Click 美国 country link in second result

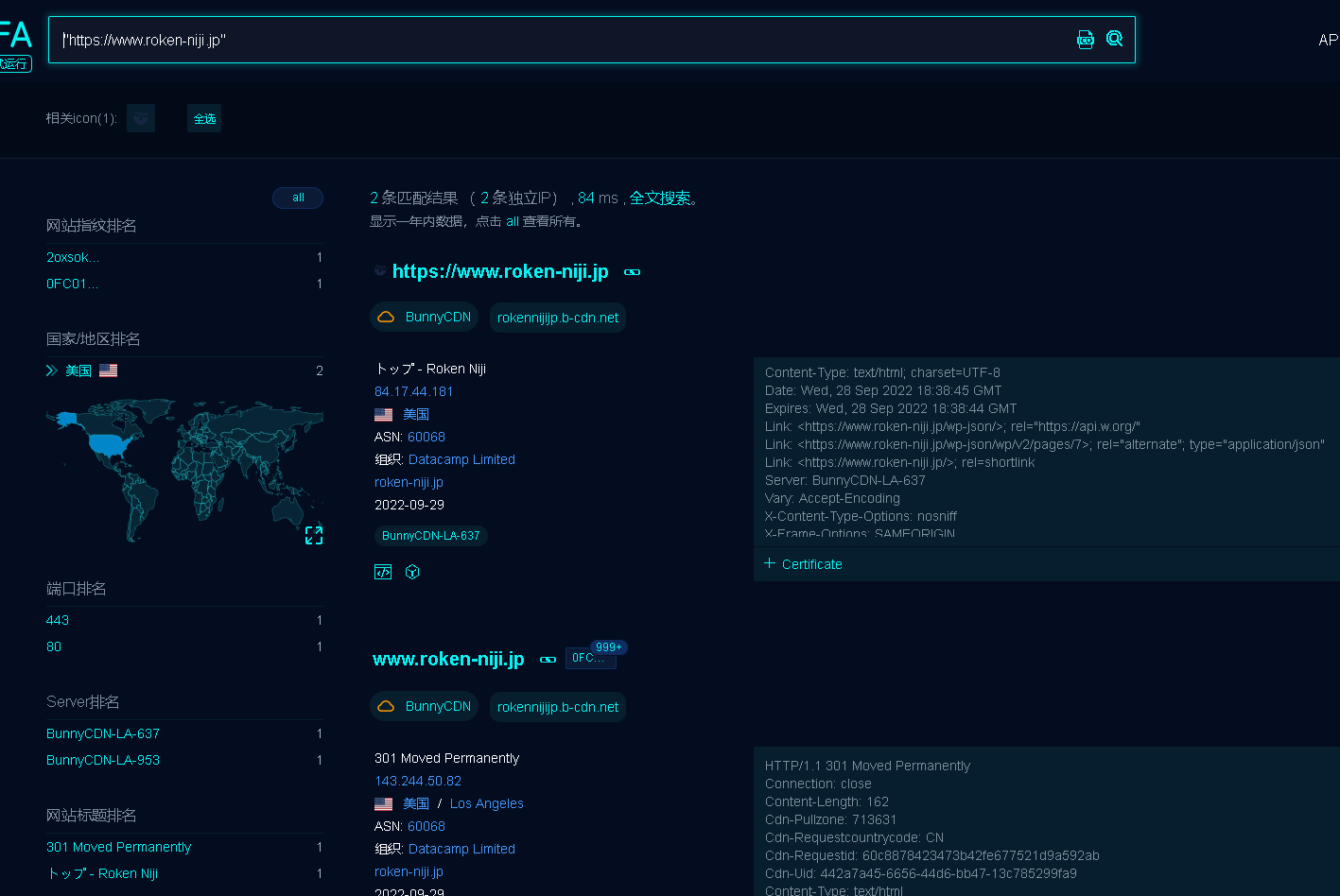[416, 803]
